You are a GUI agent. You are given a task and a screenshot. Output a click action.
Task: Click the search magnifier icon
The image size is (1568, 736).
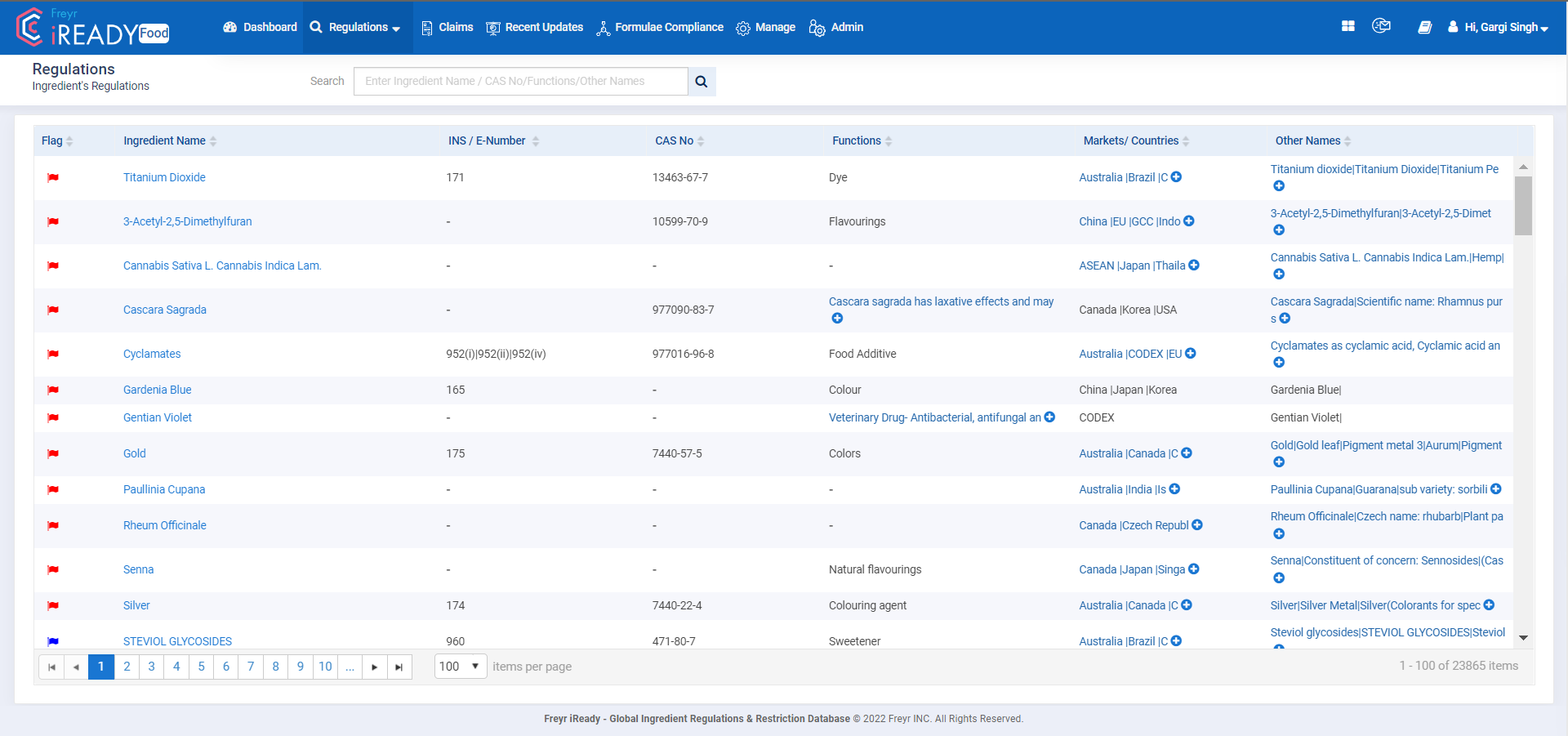(702, 81)
